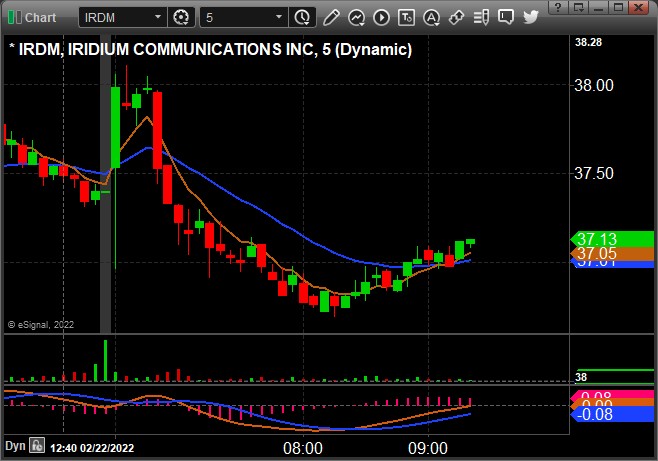Viewport: 658px width, 461px height.
Task: Close the chart window
Action: [639, 7]
